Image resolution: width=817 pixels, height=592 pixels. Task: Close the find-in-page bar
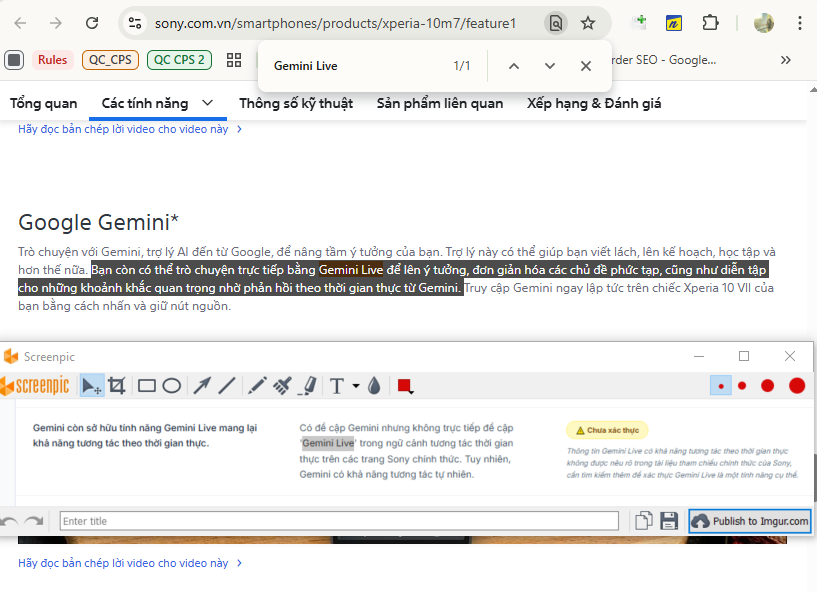pyautogui.click(x=586, y=66)
